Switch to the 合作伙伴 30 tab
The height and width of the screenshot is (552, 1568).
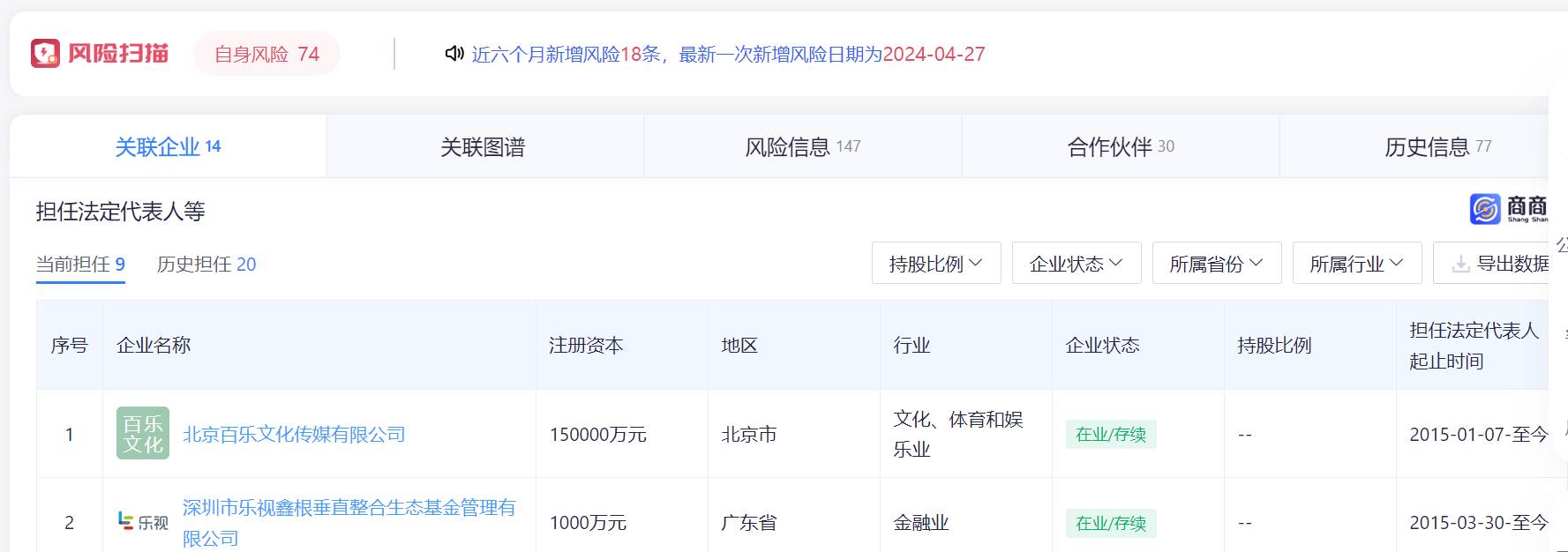(1121, 146)
